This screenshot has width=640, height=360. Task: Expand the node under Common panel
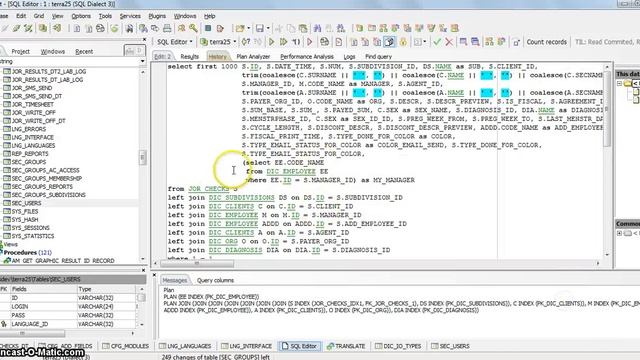click(x=619, y=233)
